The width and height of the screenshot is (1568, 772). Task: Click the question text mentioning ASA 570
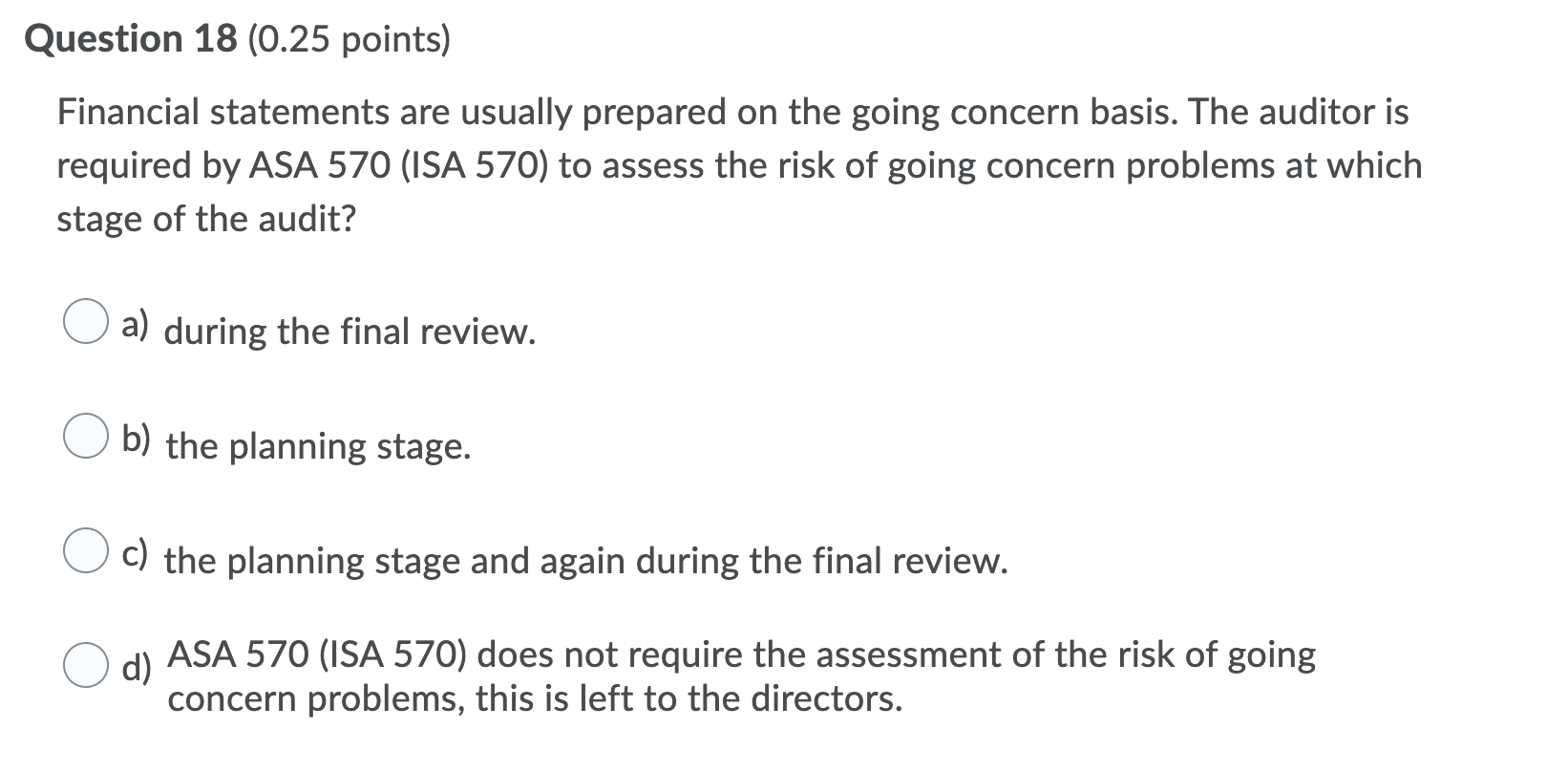[735, 166]
